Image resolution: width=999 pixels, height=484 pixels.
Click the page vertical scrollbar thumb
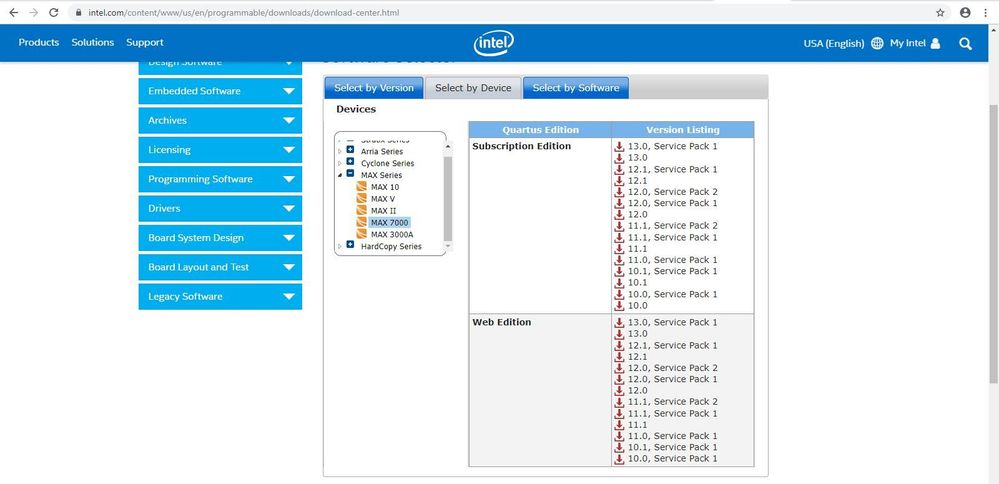[993, 243]
